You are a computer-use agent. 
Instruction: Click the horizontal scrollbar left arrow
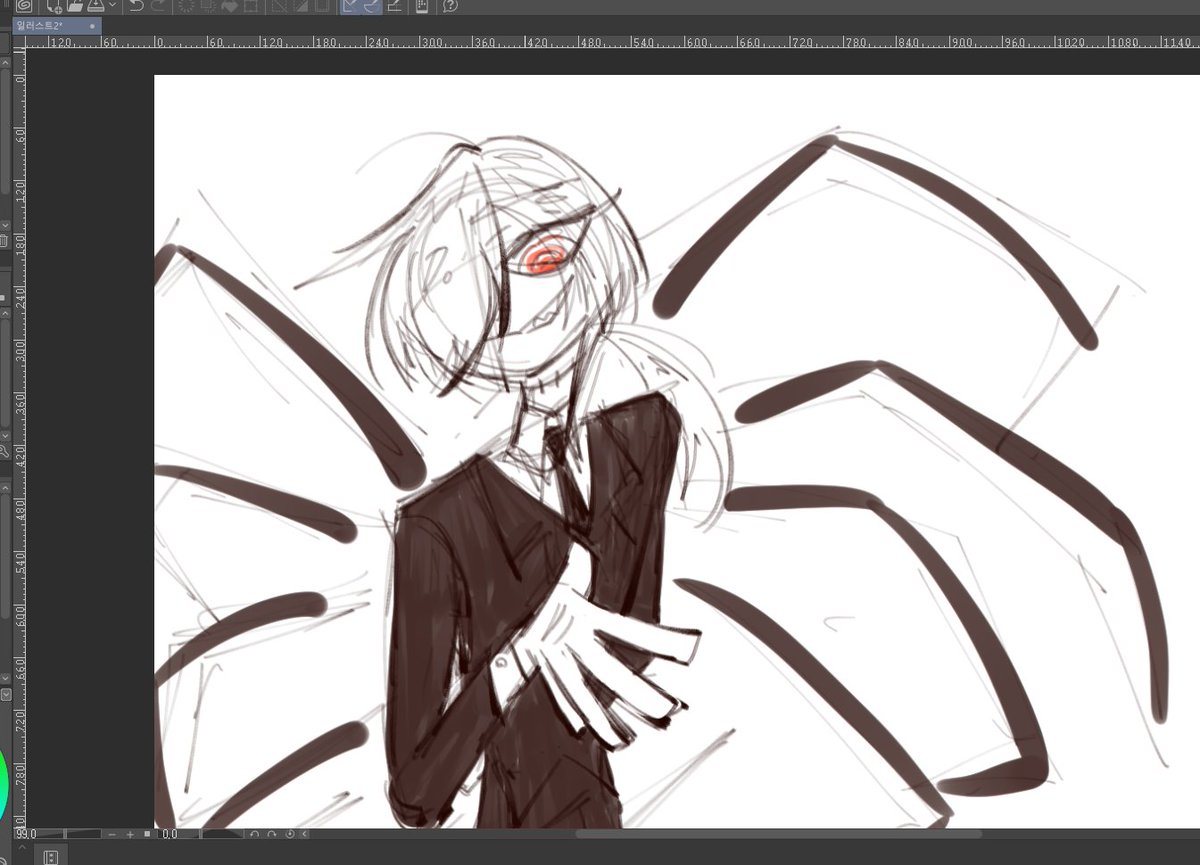click(x=305, y=834)
